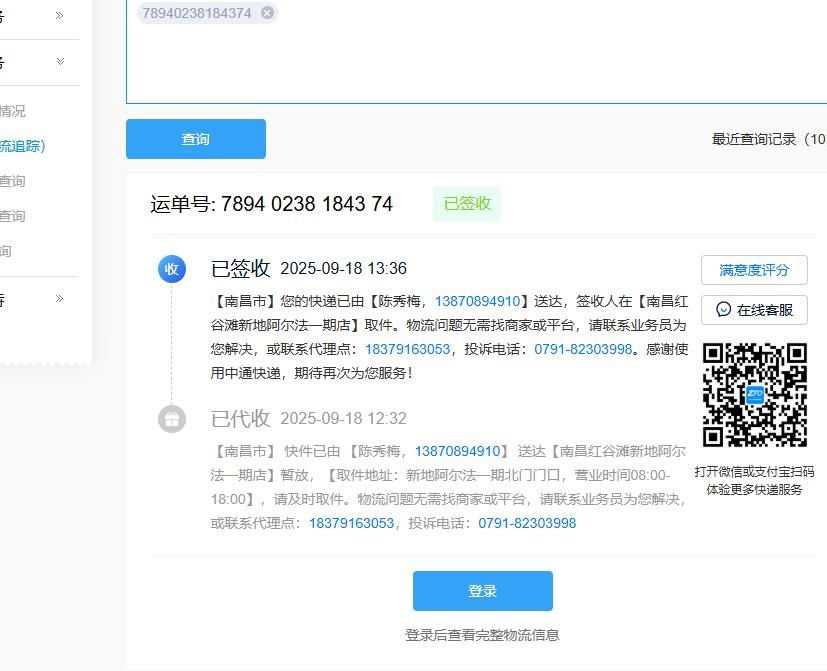Click courier phone 13870894910 in 已代收 entry
Image resolution: width=827 pixels, height=671 pixels.
pos(457,451)
